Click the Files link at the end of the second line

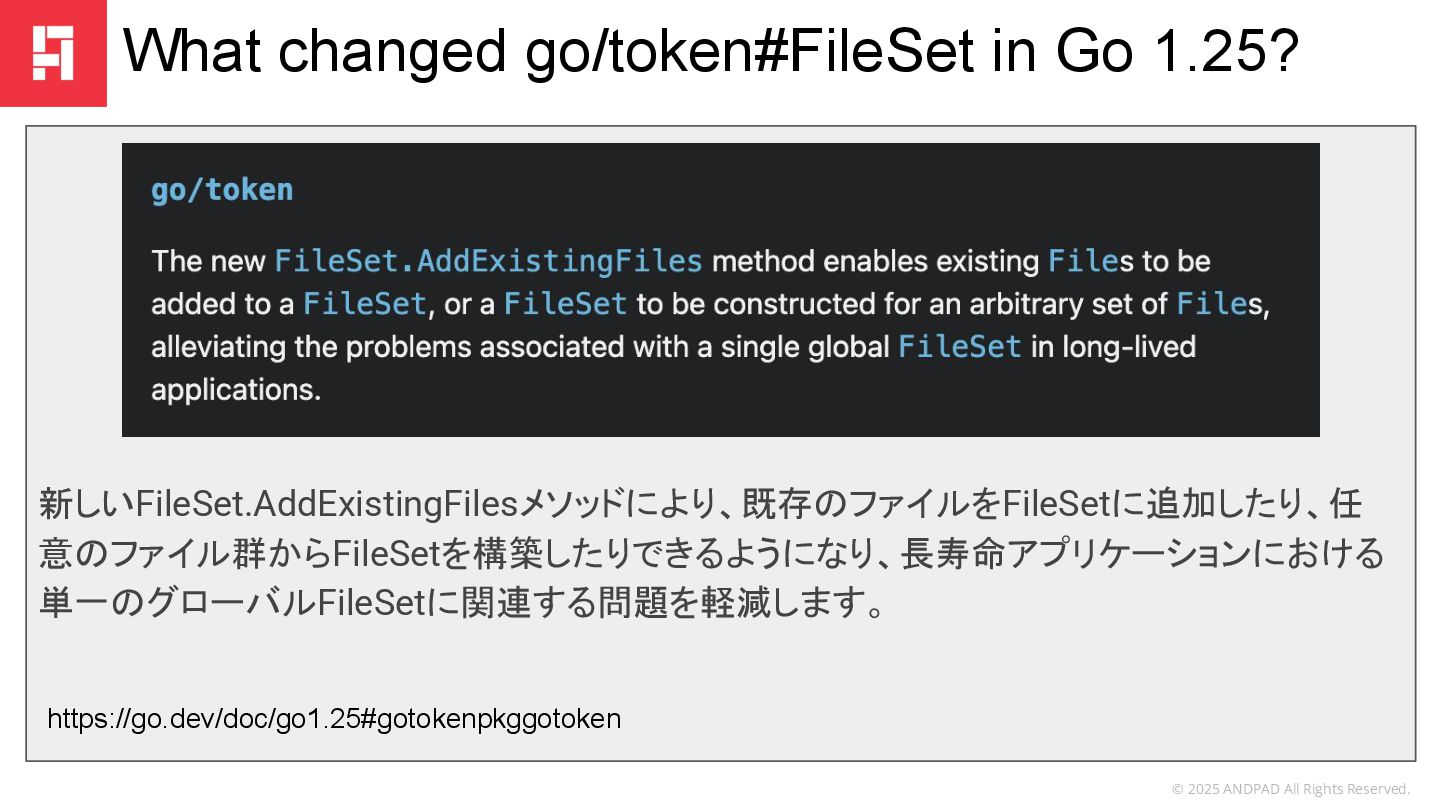point(1212,304)
